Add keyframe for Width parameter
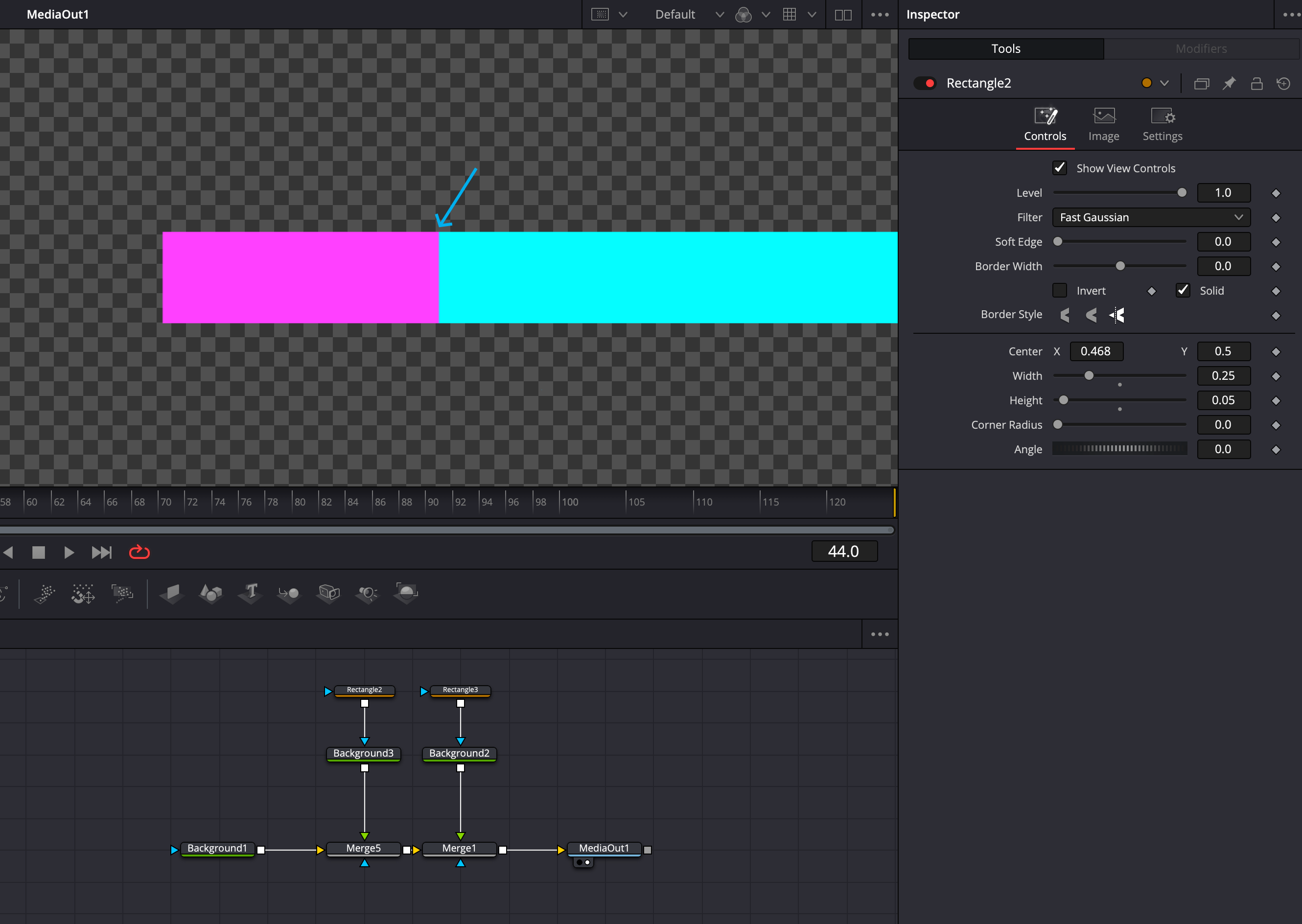The width and height of the screenshot is (1302, 924). coord(1276,377)
